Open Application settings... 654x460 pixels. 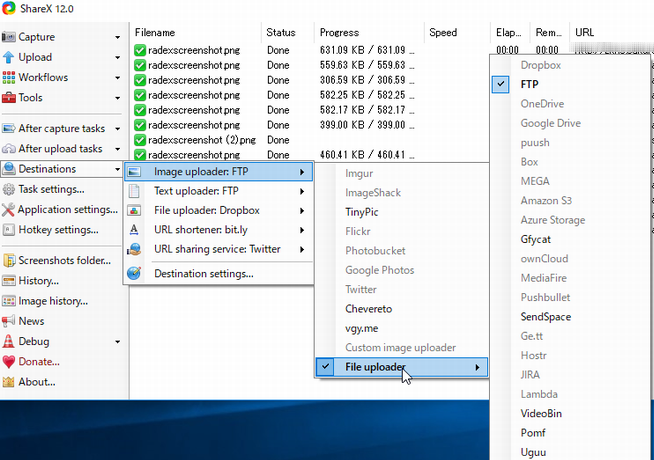click(x=68, y=209)
